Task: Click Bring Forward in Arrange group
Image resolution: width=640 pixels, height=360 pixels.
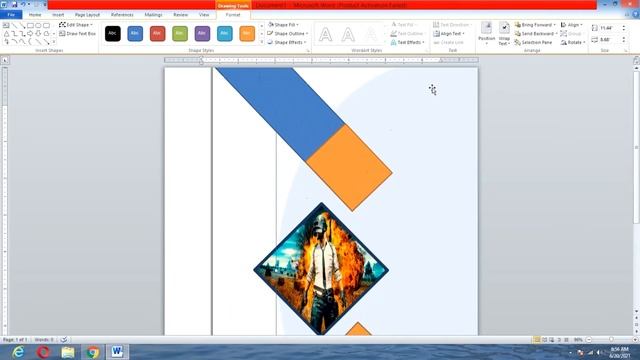Action: click(x=535, y=25)
